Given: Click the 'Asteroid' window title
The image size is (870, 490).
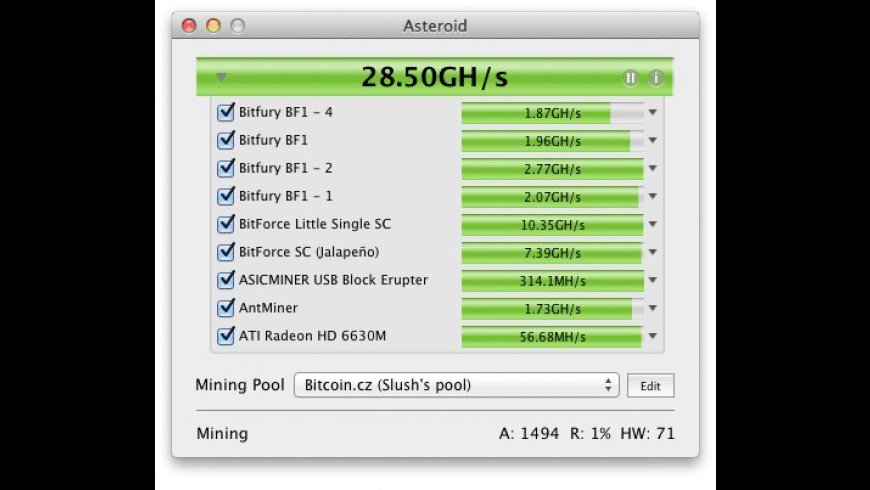Looking at the screenshot, I should tap(435, 26).
